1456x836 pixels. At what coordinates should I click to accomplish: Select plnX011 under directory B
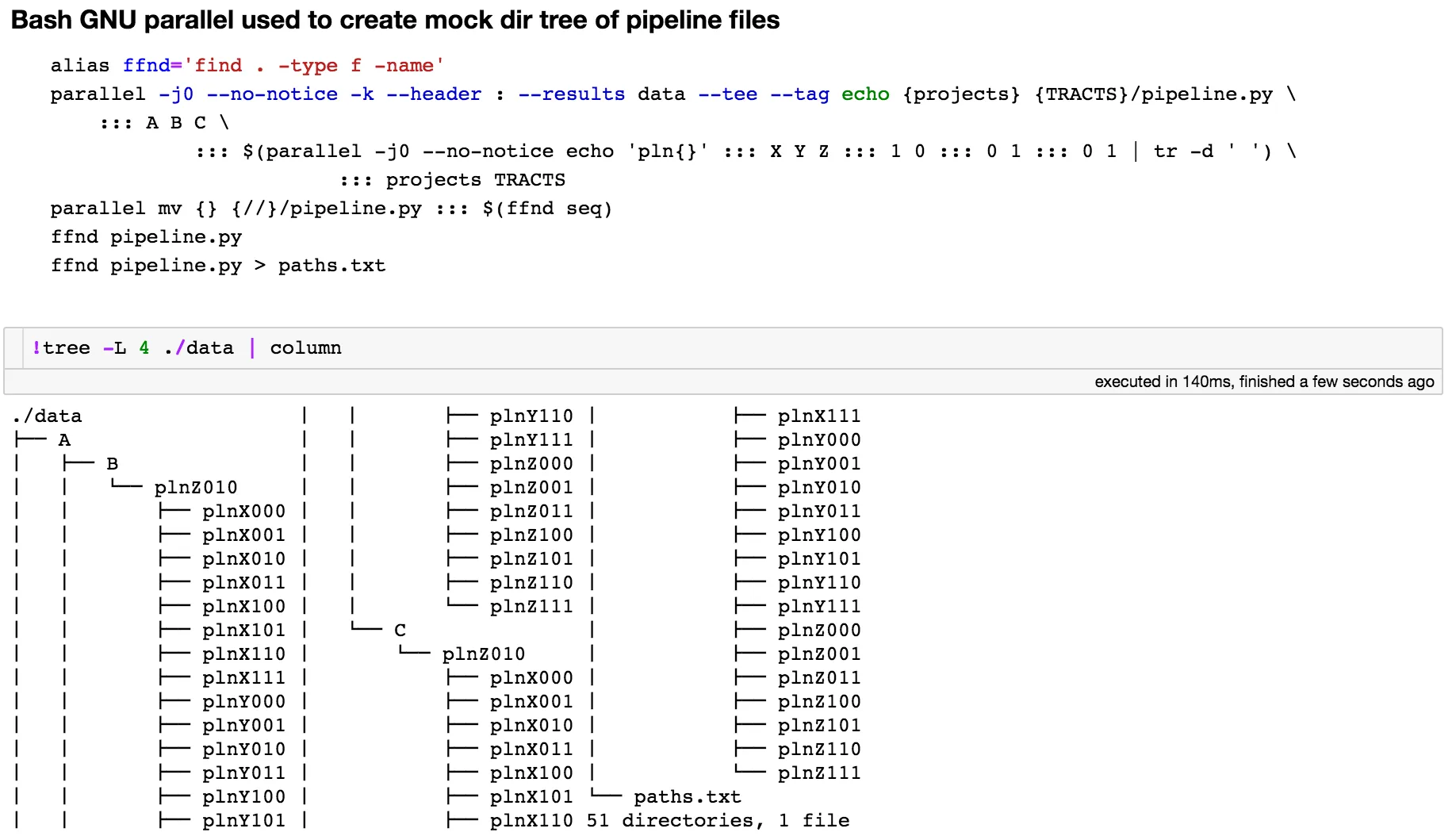click(x=243, y=583)
